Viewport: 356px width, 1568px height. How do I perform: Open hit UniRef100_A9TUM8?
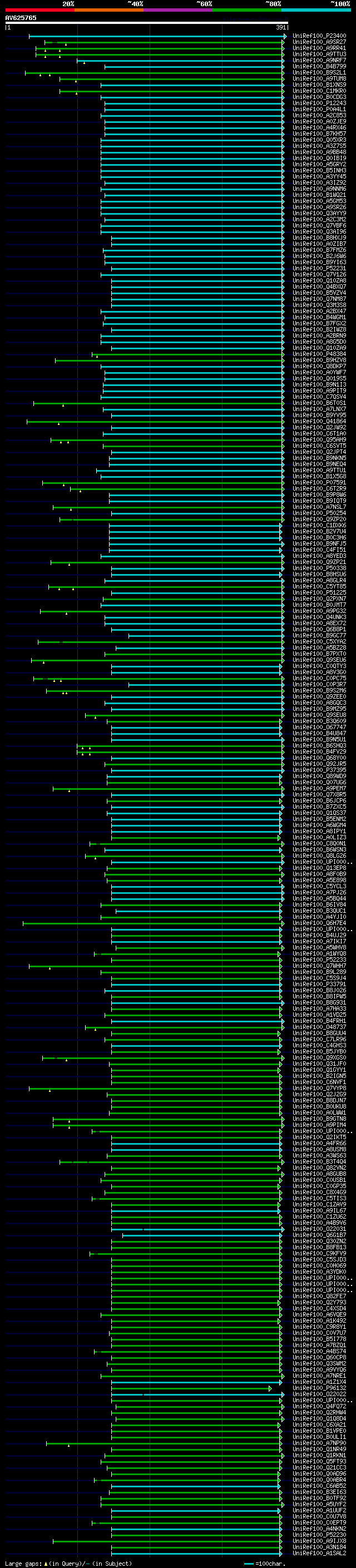coord(319,79)
